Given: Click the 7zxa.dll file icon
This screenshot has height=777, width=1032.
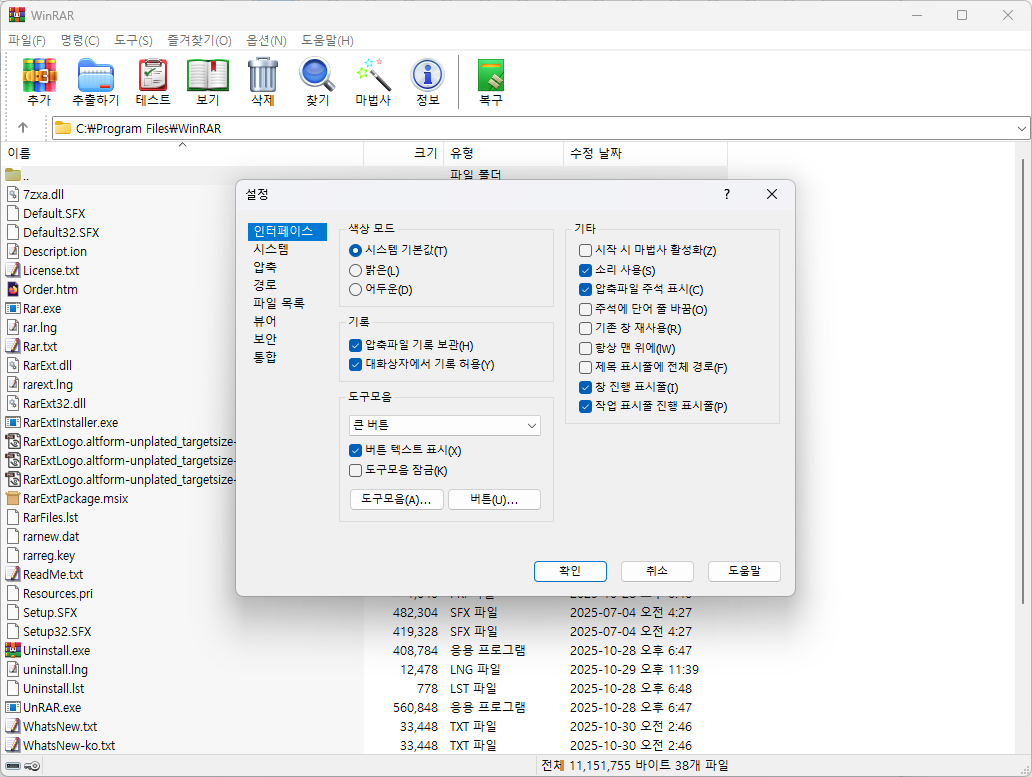Looking at the screenshot, I should click(x=13, y=194).
